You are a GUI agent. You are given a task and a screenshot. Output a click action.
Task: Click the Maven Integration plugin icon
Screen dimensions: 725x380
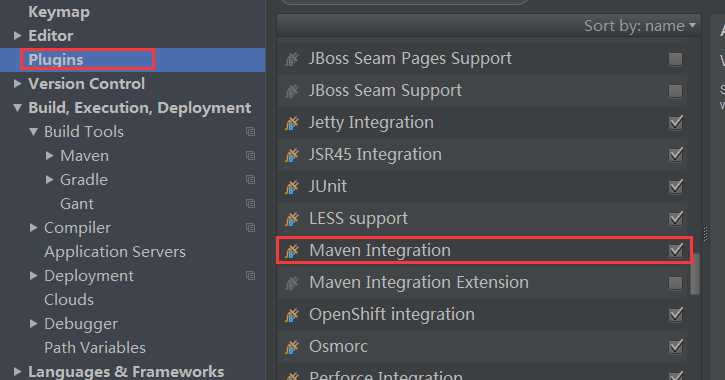coord(292,251)
